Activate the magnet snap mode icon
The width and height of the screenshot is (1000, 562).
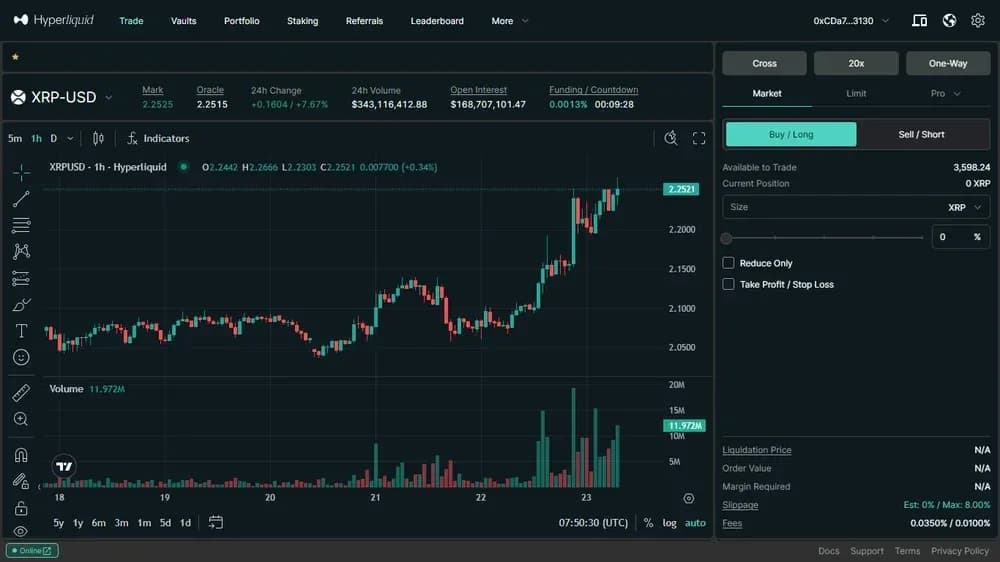click(x=21, y=455)
